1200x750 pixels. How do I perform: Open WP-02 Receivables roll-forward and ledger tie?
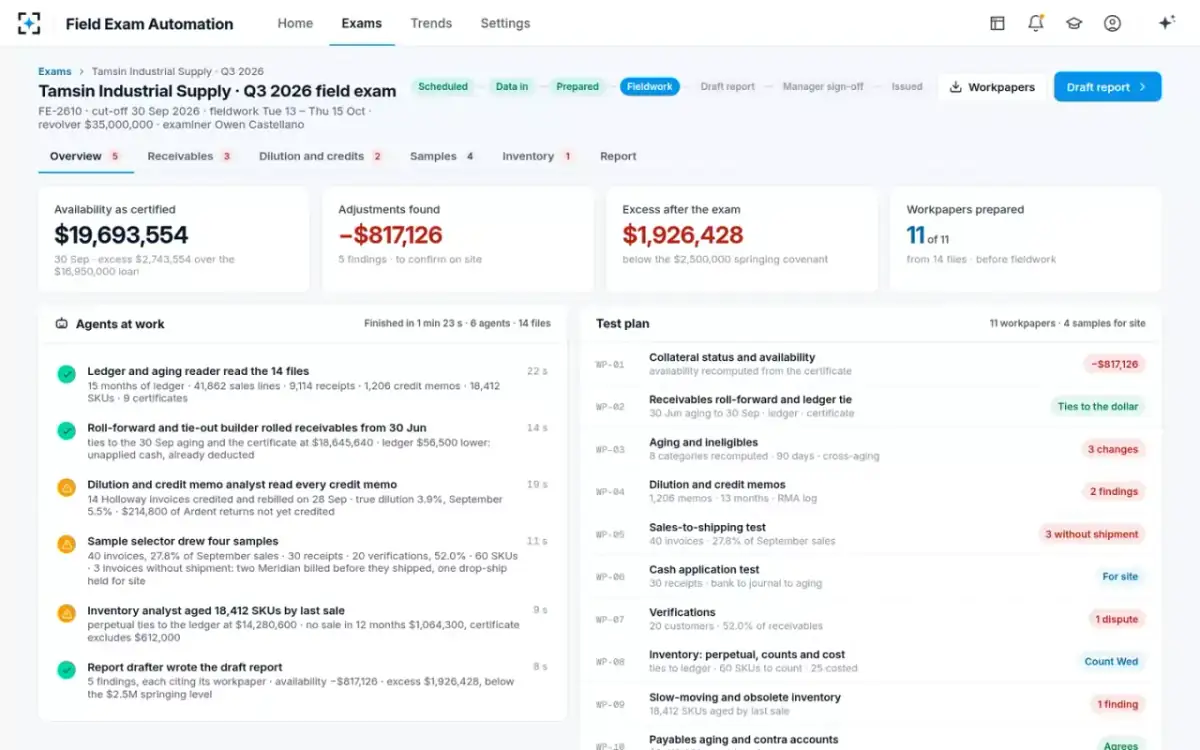tap(870, 406)
